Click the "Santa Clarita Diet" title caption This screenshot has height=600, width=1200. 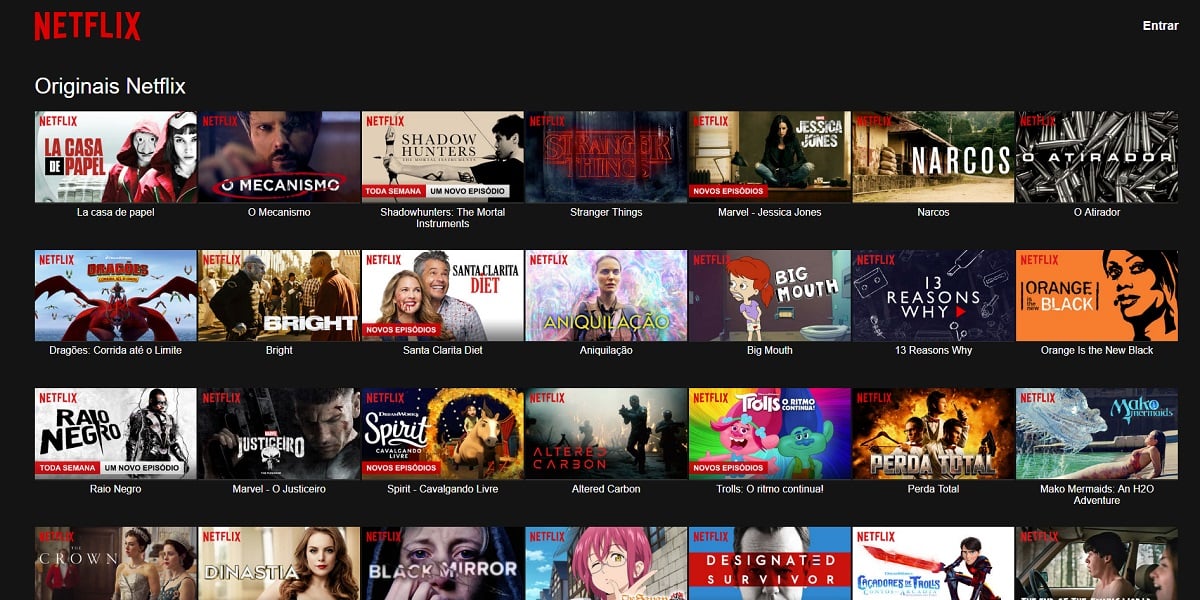click(x=443, y=351)
